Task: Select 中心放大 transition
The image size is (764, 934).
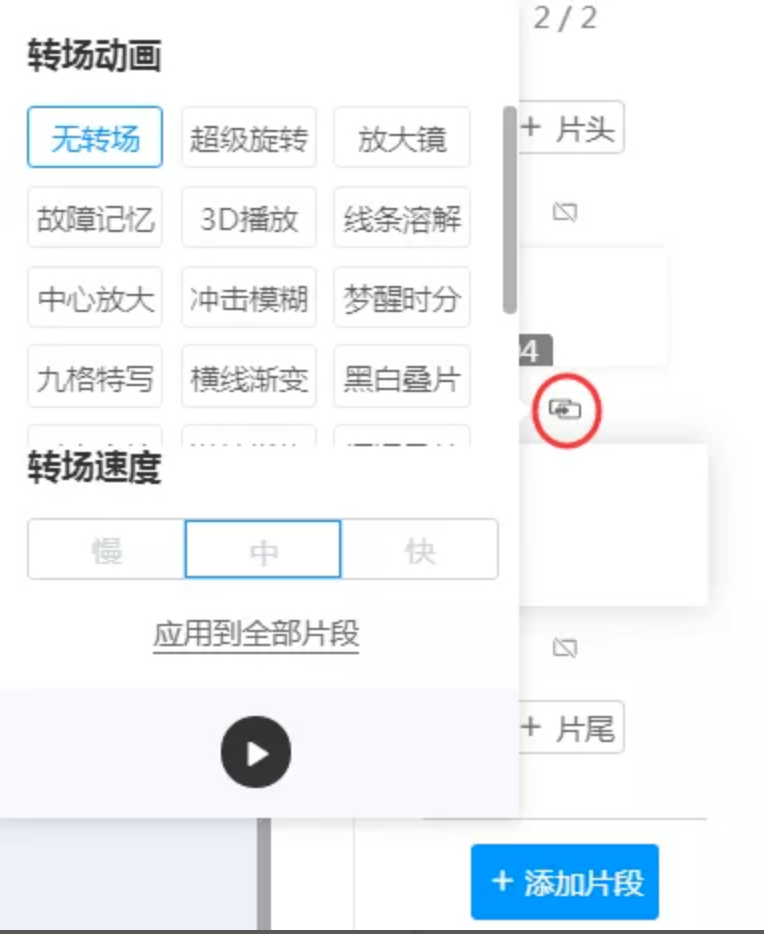Action: coord(95,297)
